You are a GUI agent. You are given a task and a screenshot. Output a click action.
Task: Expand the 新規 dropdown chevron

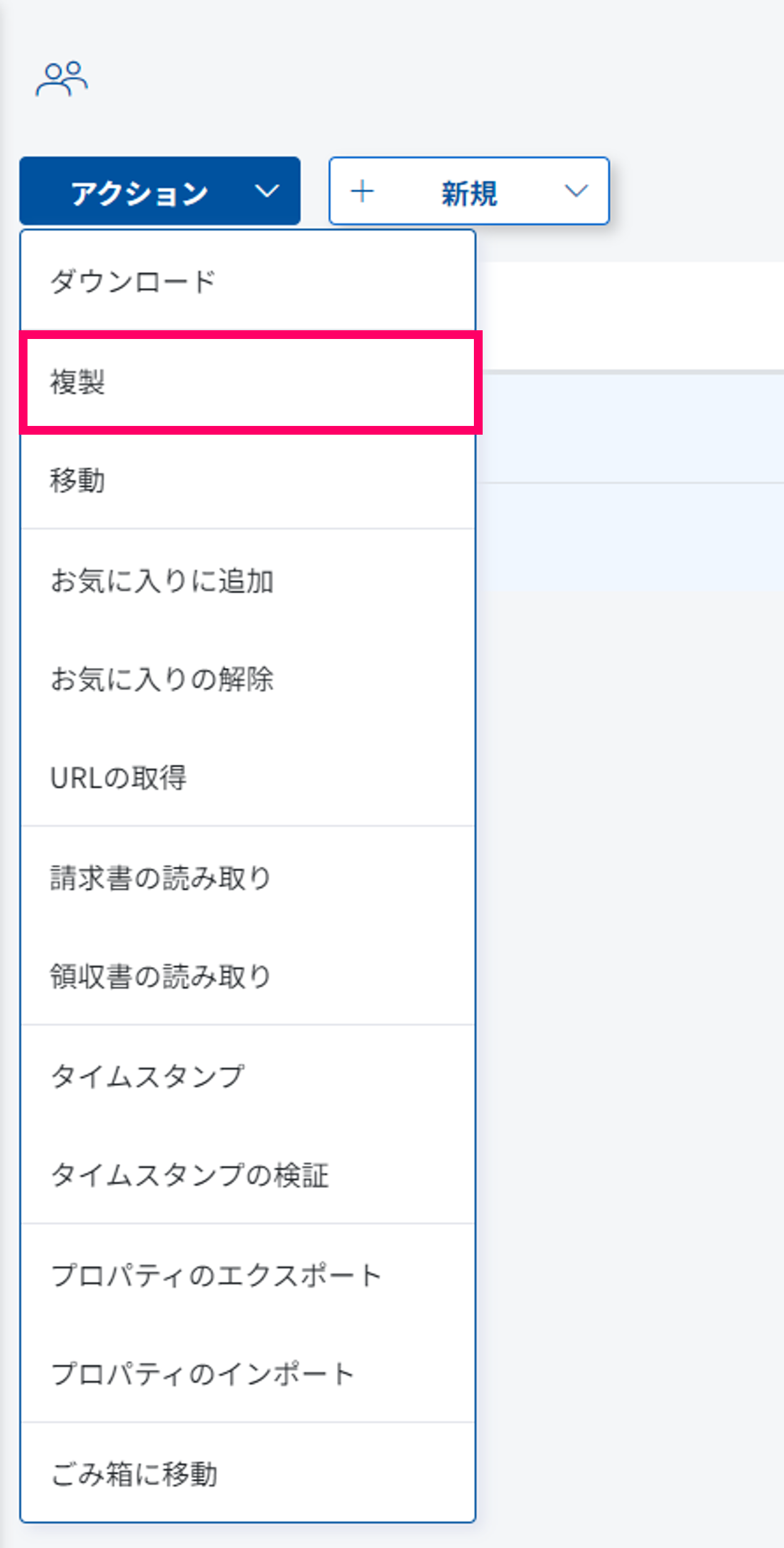click(x=576, y=191)
